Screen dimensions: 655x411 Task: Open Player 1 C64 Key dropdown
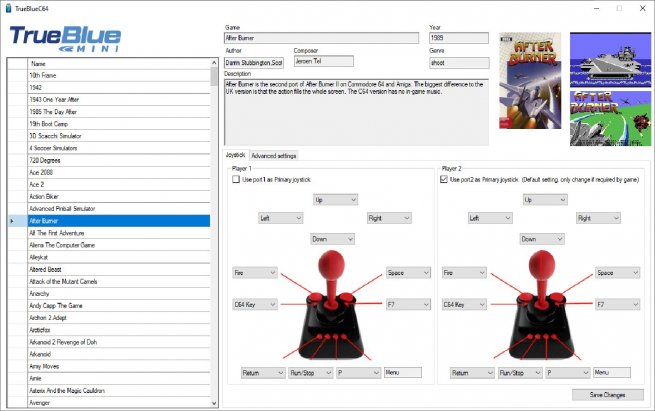point(255,304)
